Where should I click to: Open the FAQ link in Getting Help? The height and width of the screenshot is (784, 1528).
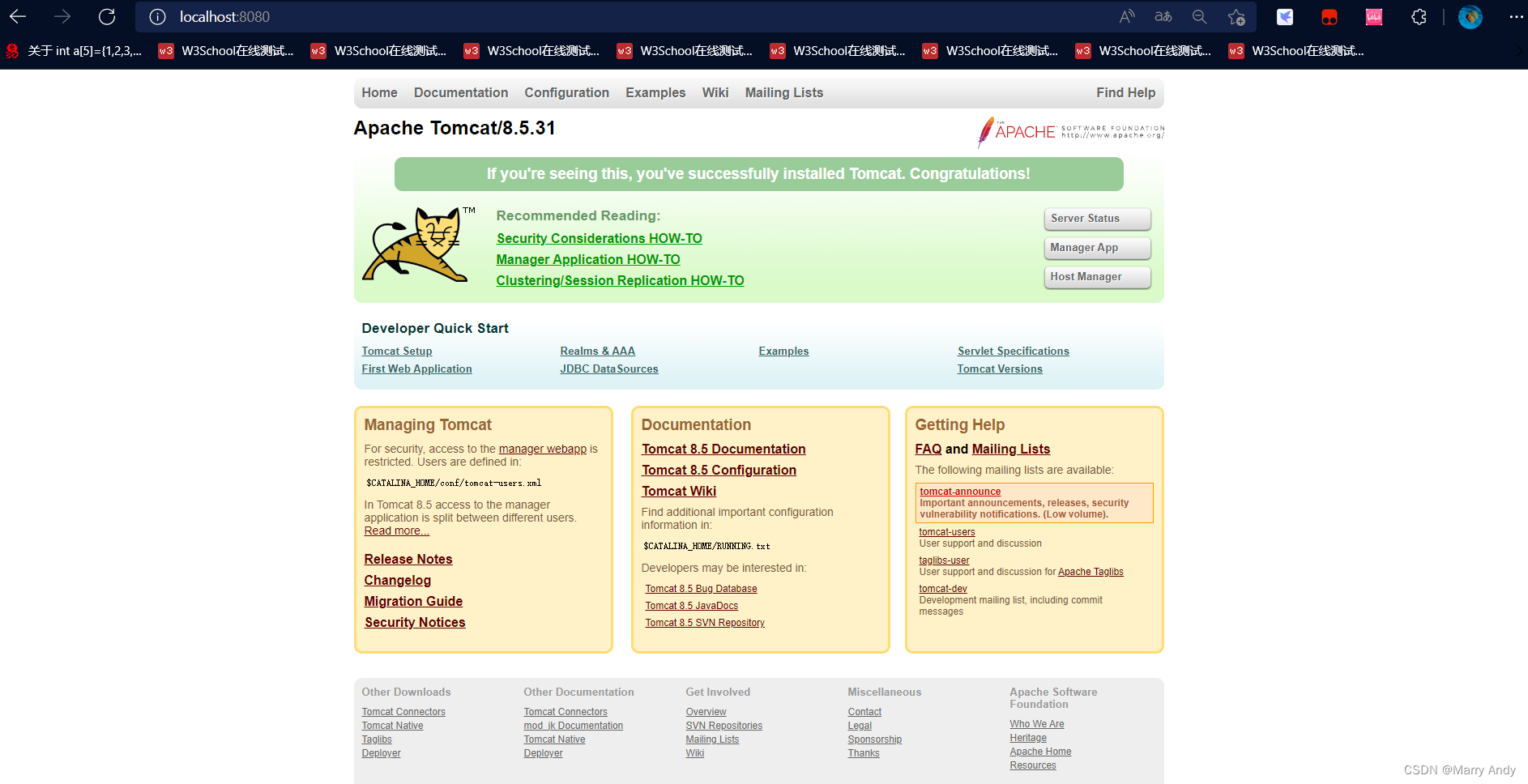tap(928, 450)
